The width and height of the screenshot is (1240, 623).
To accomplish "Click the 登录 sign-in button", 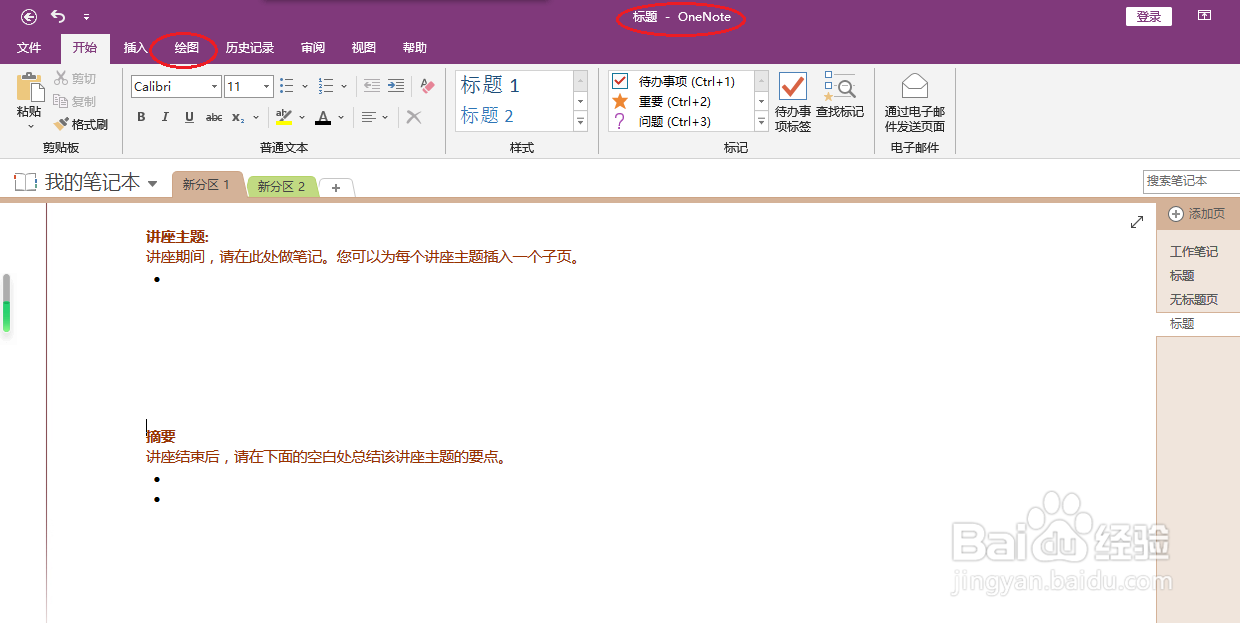I will tap(1149, 16).
